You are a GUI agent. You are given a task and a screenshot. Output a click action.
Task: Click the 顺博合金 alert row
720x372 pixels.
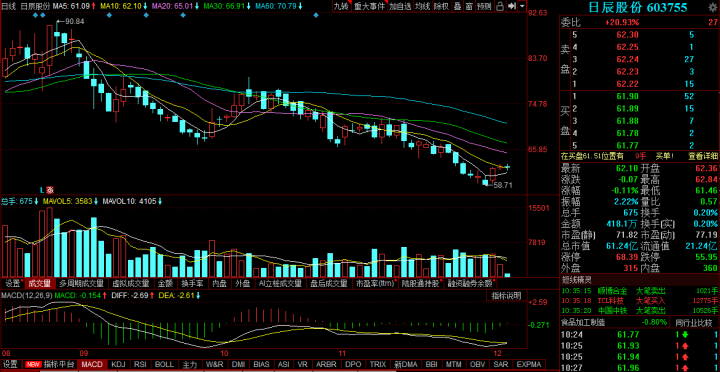pyautogui.click(x=639, y=291)
